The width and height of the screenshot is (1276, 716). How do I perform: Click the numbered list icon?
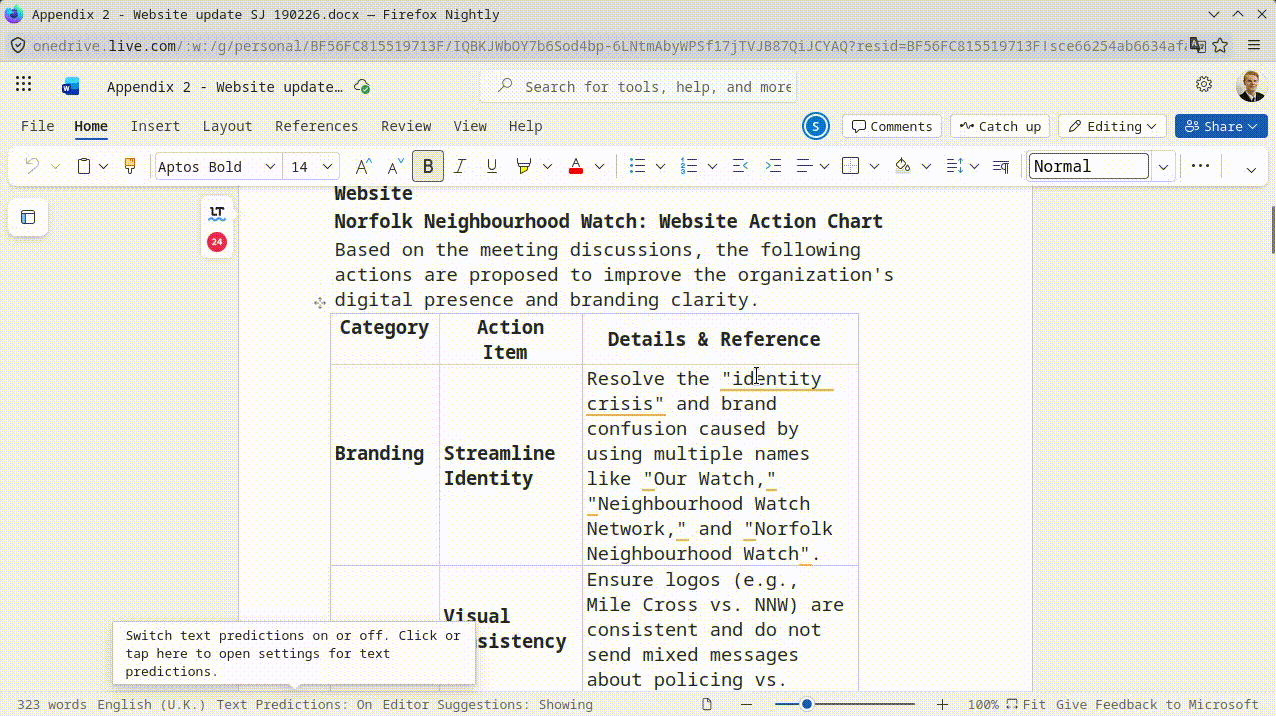click(x=689, y=167)
